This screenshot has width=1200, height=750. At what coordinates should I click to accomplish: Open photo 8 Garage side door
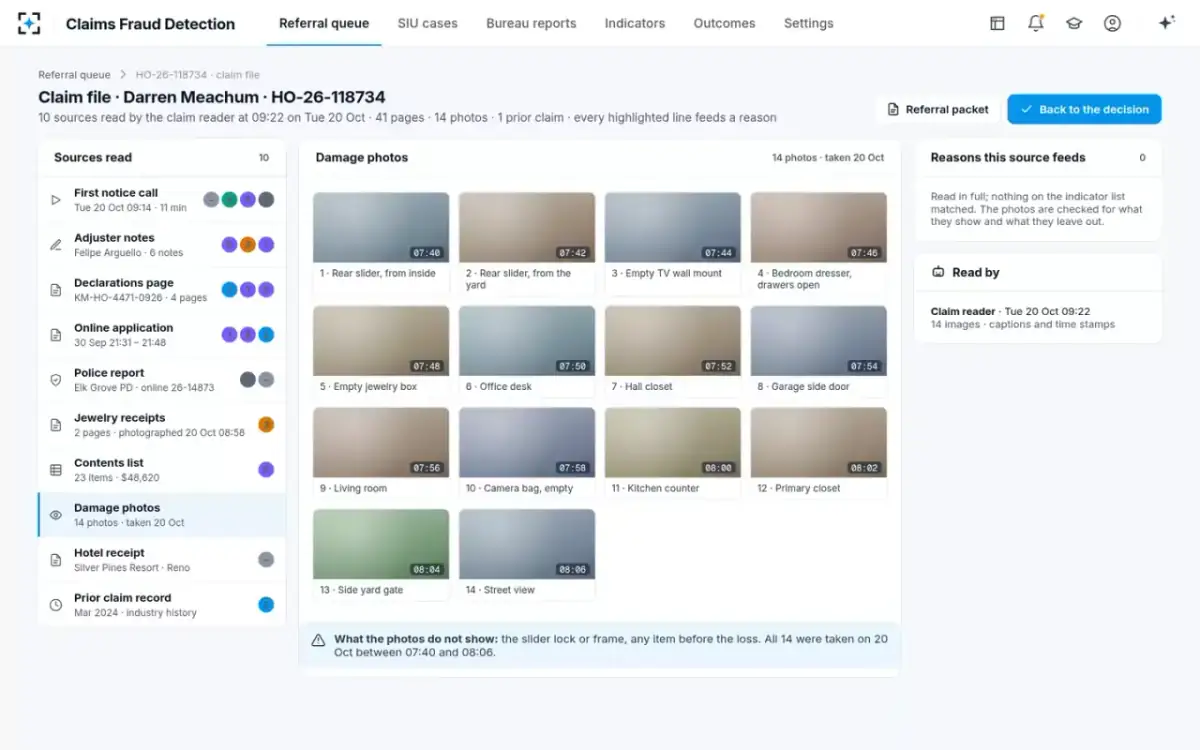(x=819, y=351)
